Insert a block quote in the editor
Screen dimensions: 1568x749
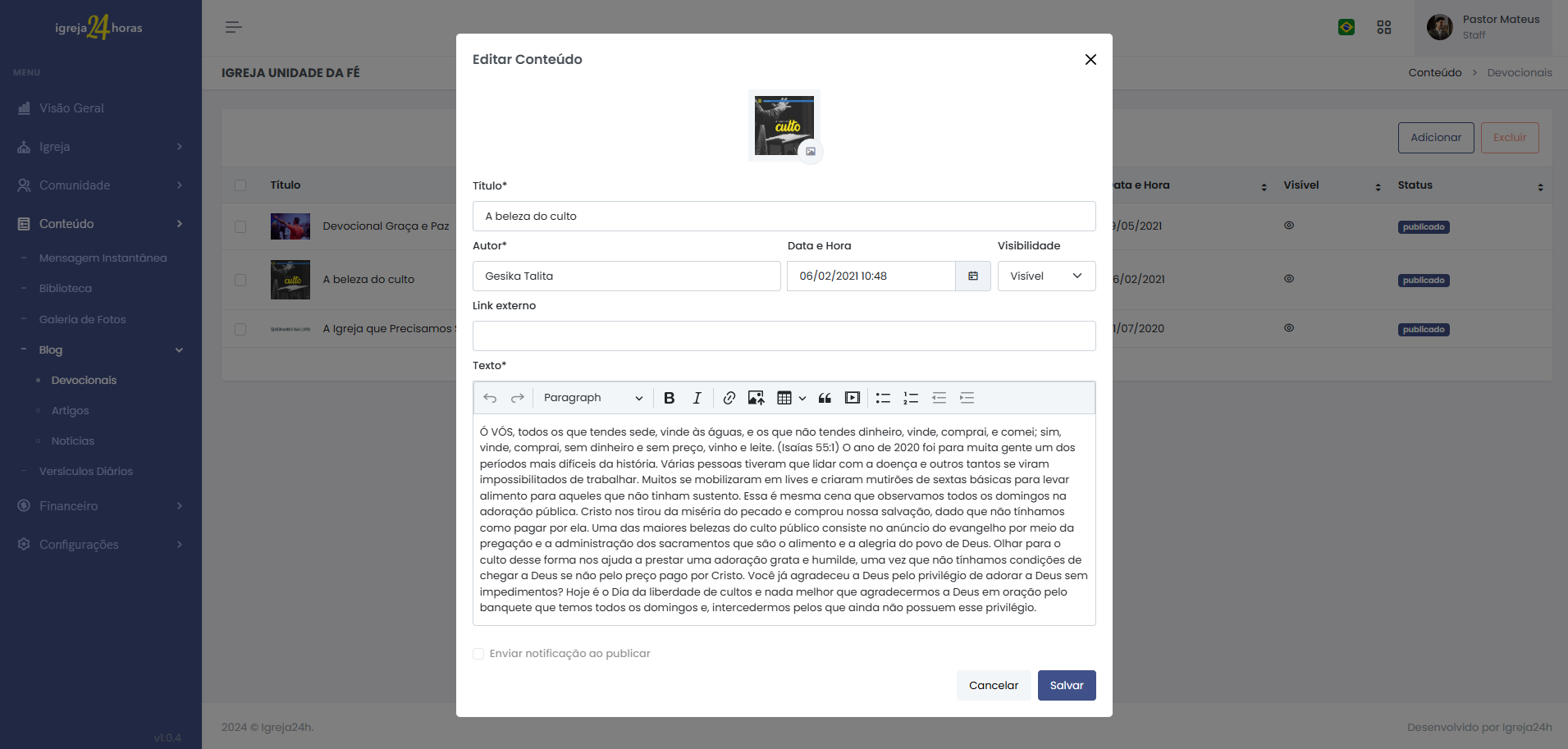pyautogui.click(x=825, y=398)
